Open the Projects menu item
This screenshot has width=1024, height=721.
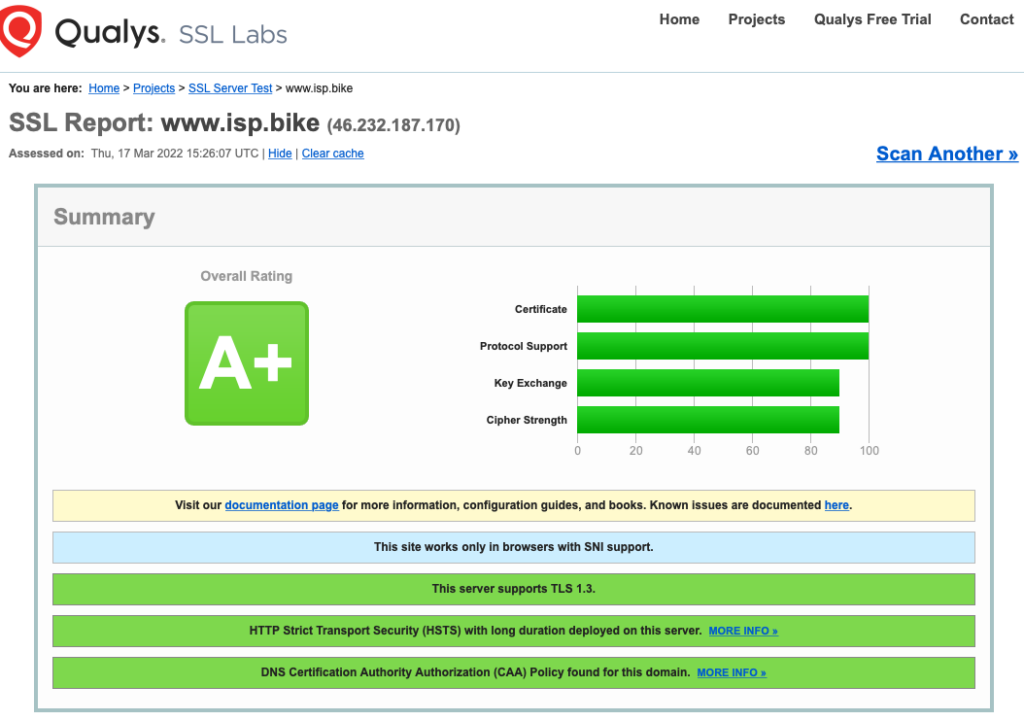tap(756, 19)
